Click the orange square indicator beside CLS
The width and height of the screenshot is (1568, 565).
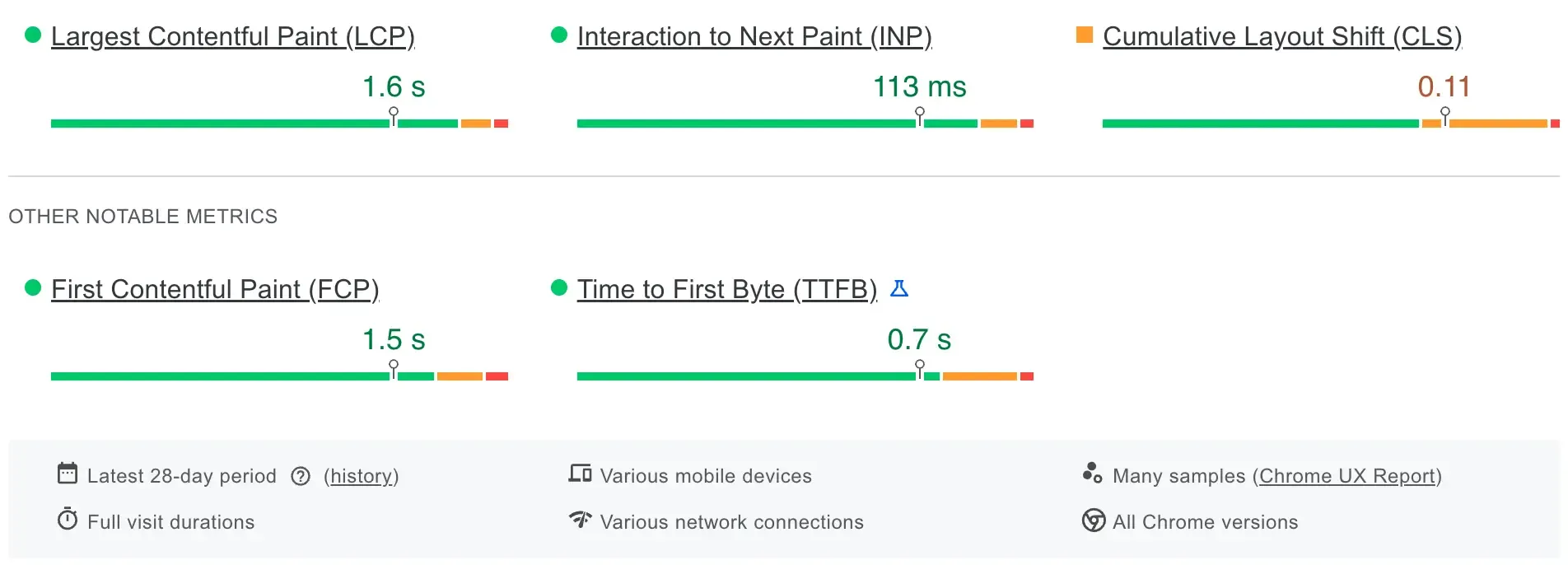(1085, 34)
